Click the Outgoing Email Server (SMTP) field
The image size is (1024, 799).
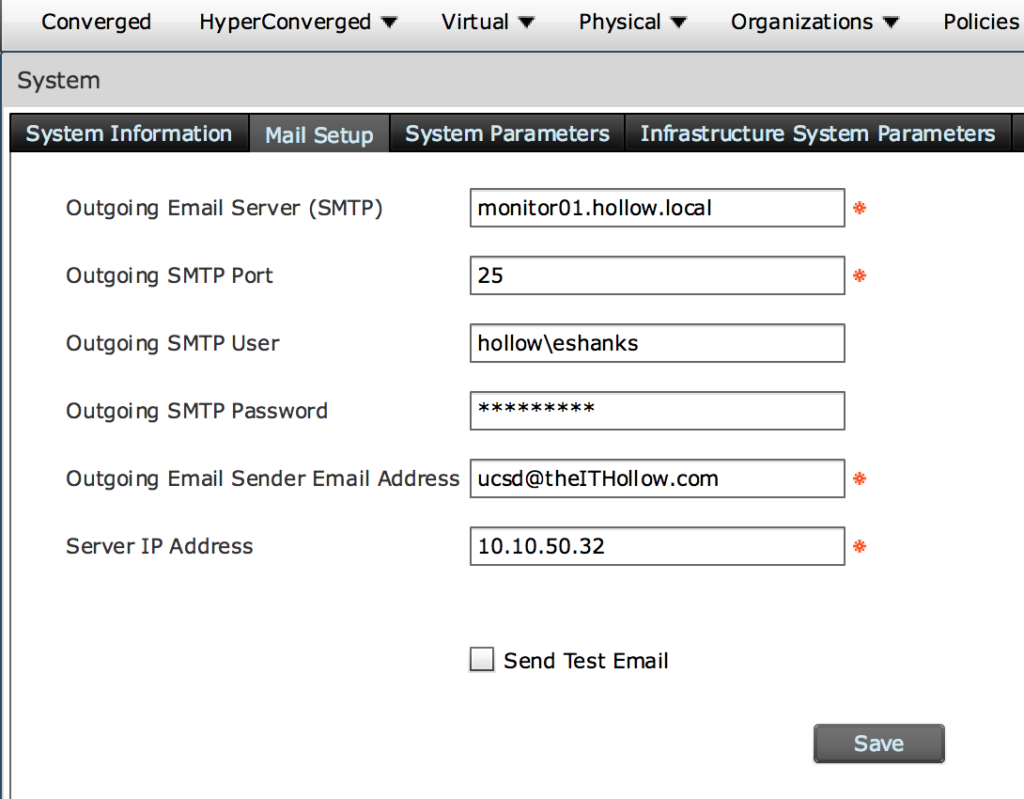(x=657, y=208)
